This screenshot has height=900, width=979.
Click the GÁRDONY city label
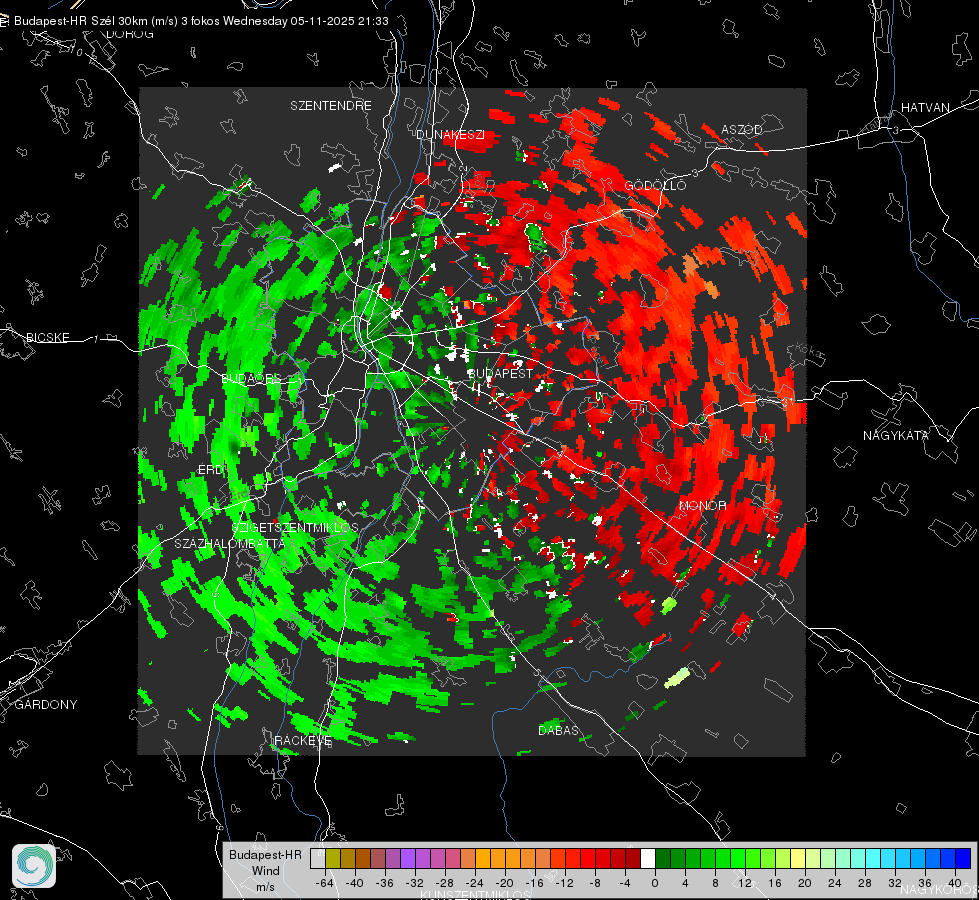(46, 705)
